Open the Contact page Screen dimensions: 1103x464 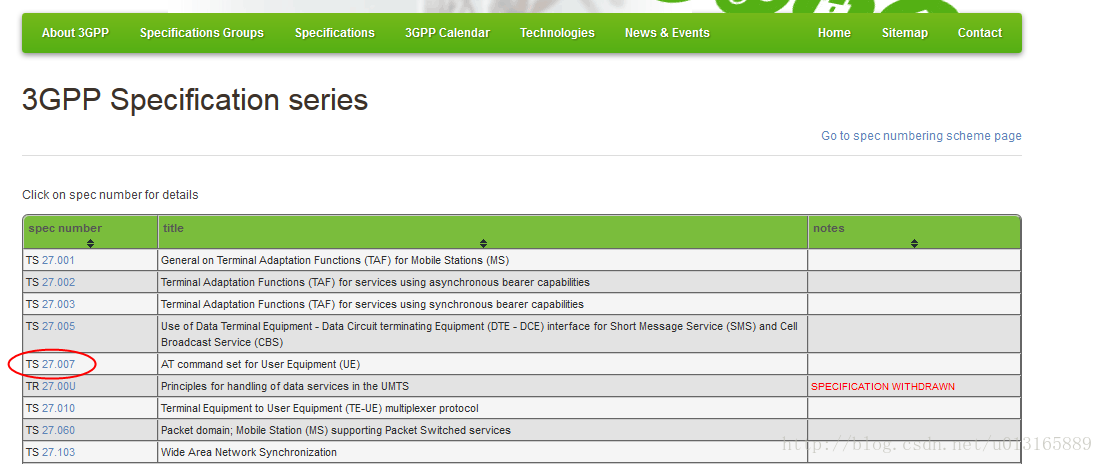click(980, 33)
